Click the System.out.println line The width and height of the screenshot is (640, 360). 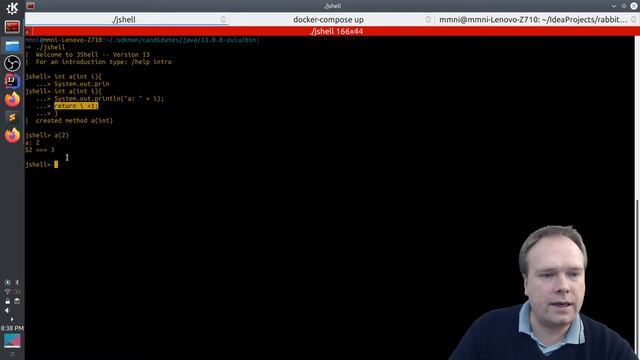[109, 99]
